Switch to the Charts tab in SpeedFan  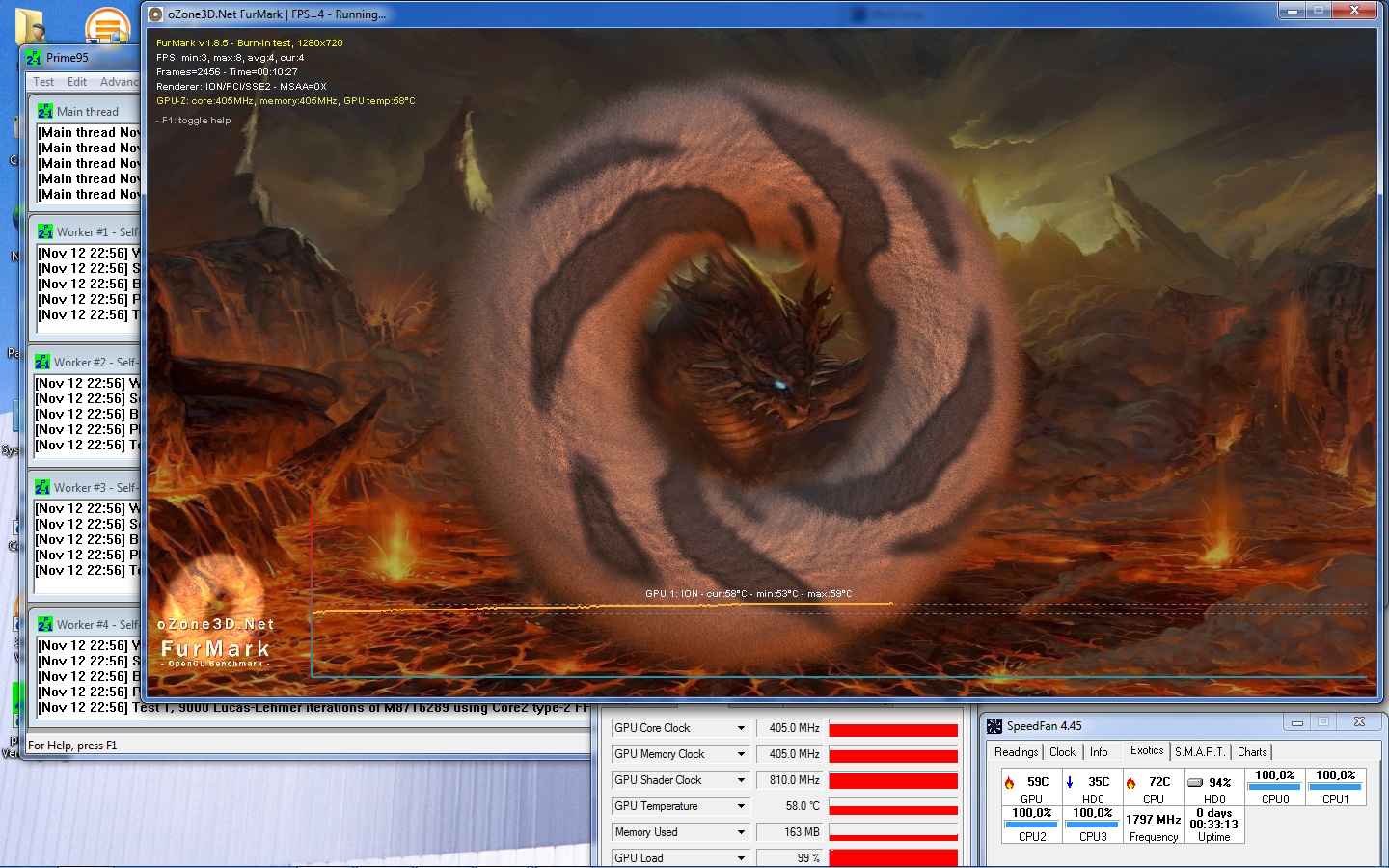[x=1252, y=752]
